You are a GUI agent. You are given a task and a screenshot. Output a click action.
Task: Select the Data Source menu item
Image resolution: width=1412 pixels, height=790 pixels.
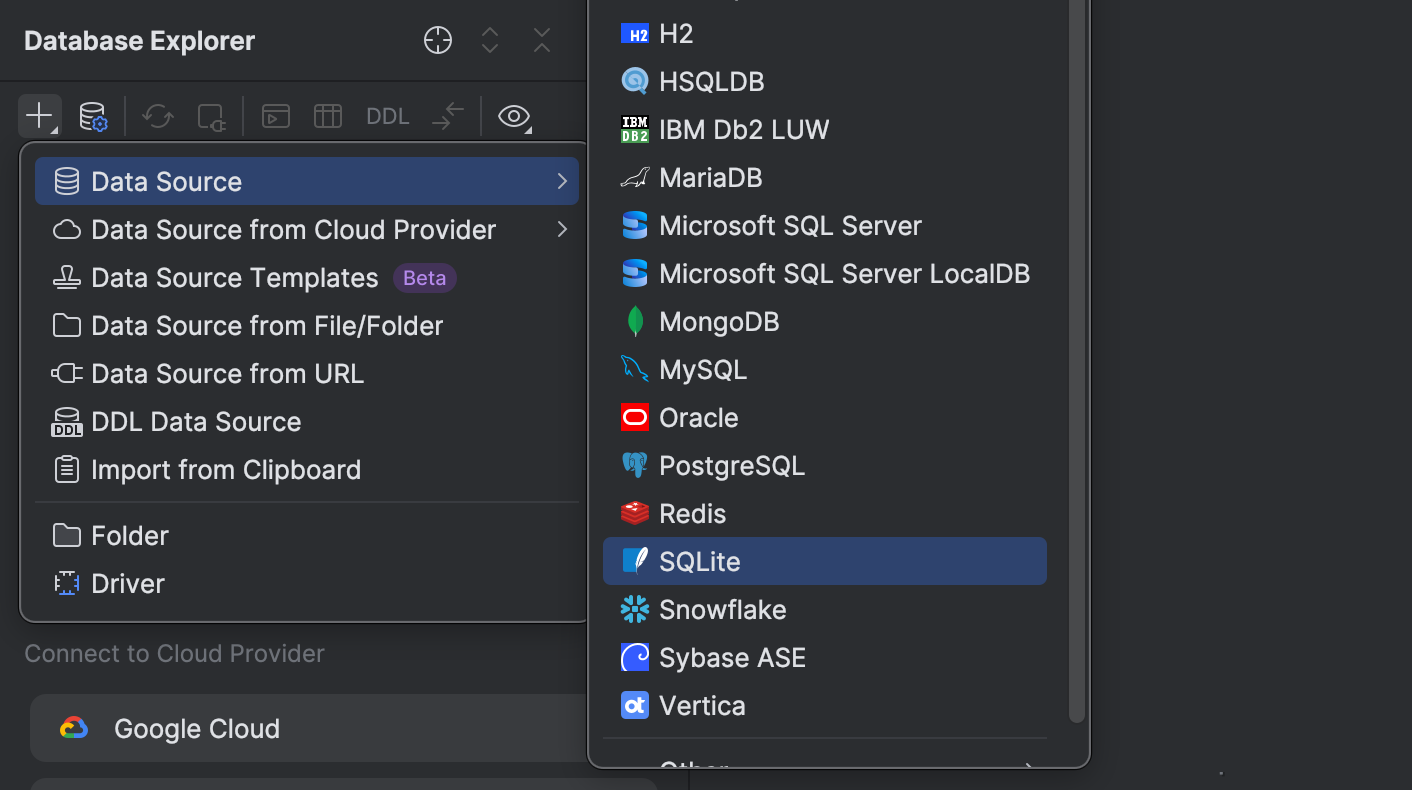pos(307,181)
